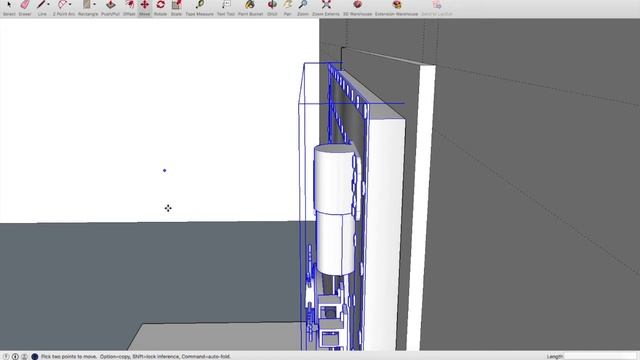Click the "Pick two points to move" status hint
The image size is (640, 360).
tap(69, 356)
